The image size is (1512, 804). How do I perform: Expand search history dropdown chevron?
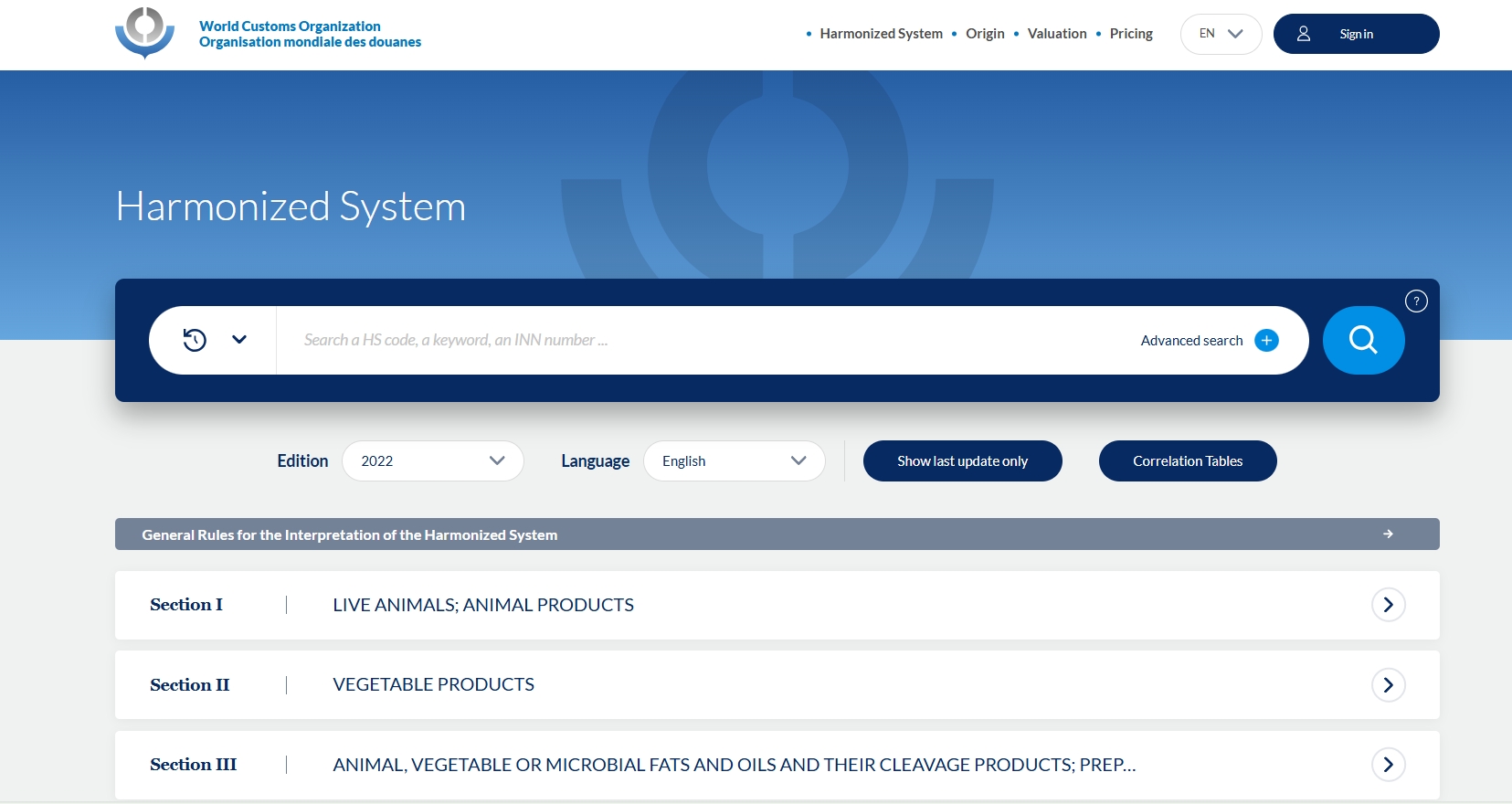[239, 340]
